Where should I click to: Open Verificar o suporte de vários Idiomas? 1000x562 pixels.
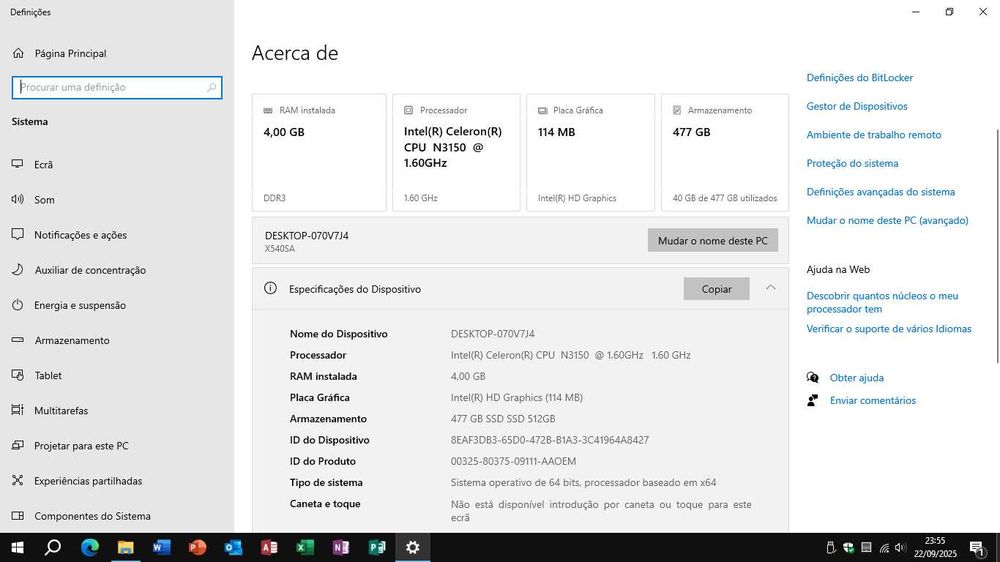coord(889,329)
